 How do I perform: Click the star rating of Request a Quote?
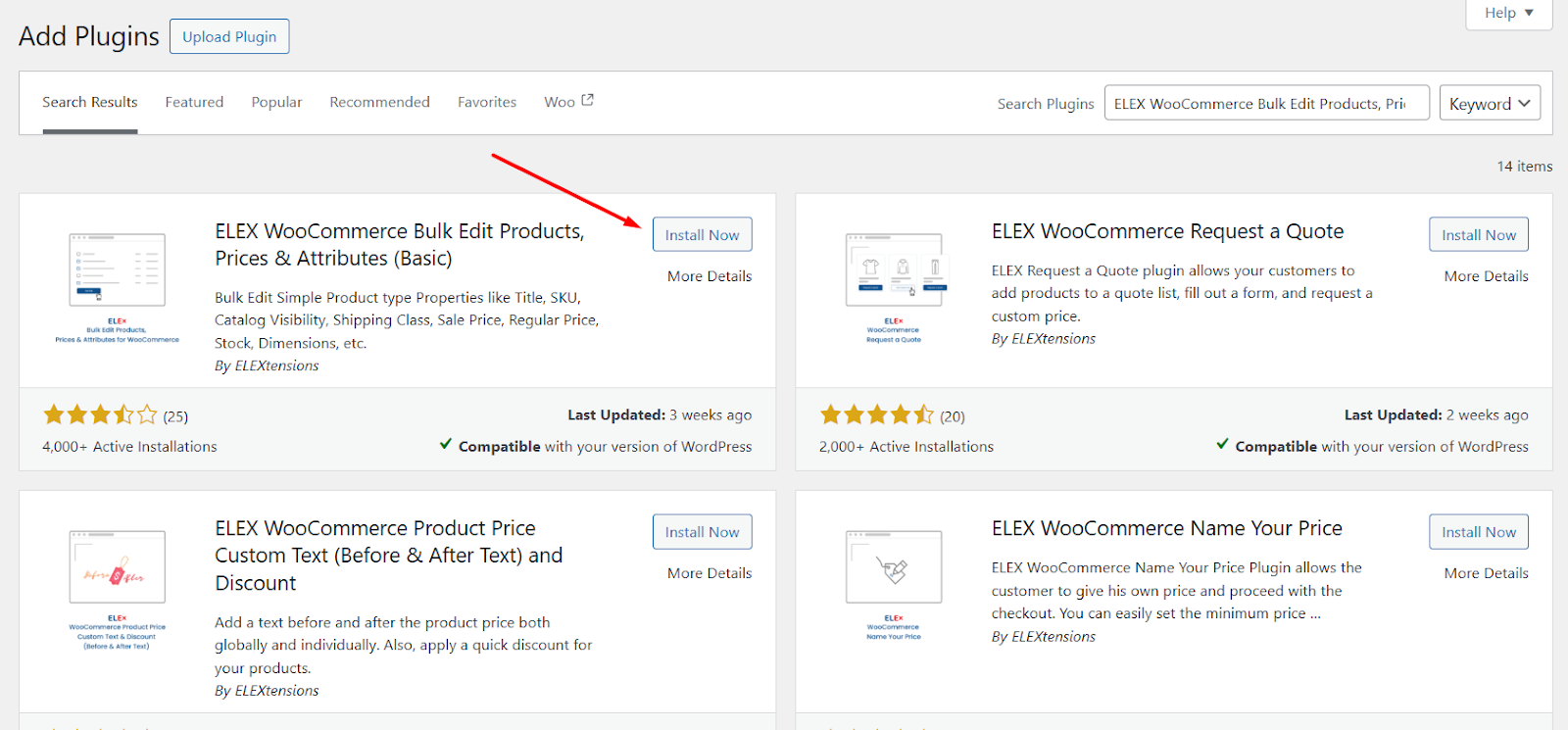coord(877,415)
